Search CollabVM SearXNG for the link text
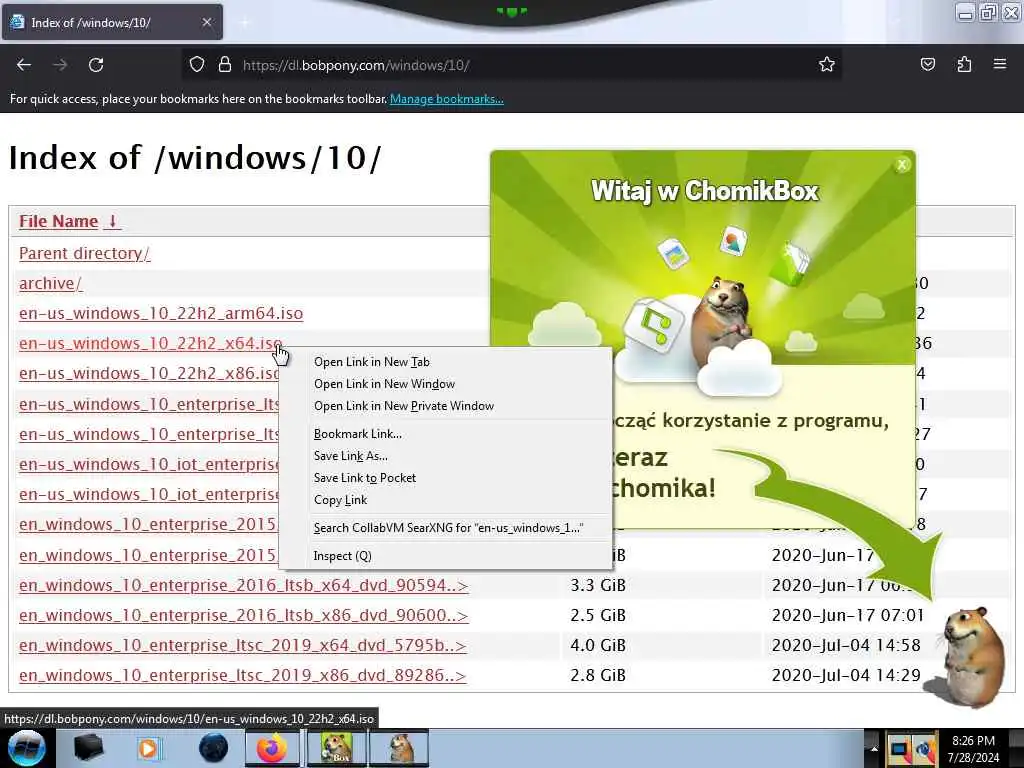Viewport: 1024px width, 768px height. [x=448, y=528]
